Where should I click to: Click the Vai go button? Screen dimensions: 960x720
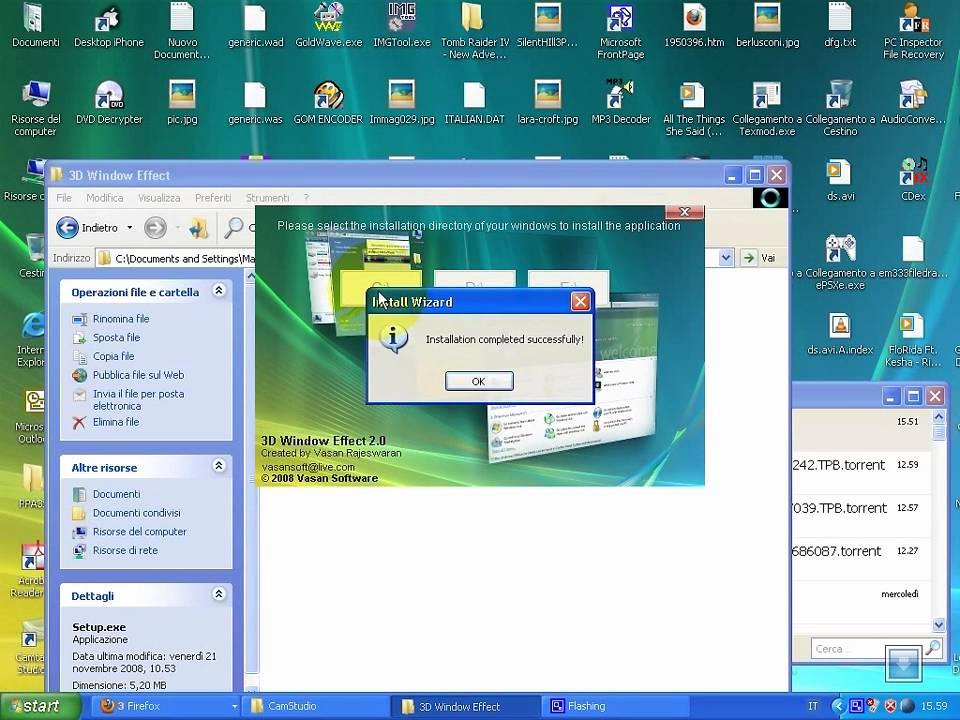tap(759, 258)
